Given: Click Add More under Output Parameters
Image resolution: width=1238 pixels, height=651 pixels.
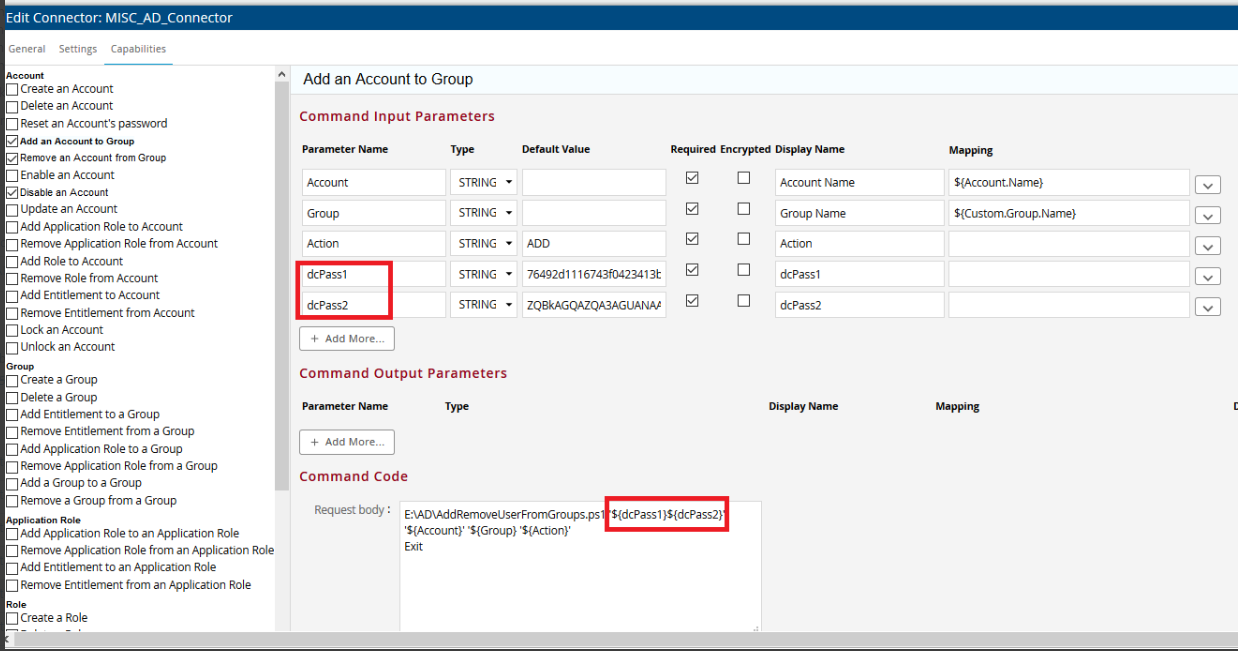Looking at the screenshot, I should (347, 442).
